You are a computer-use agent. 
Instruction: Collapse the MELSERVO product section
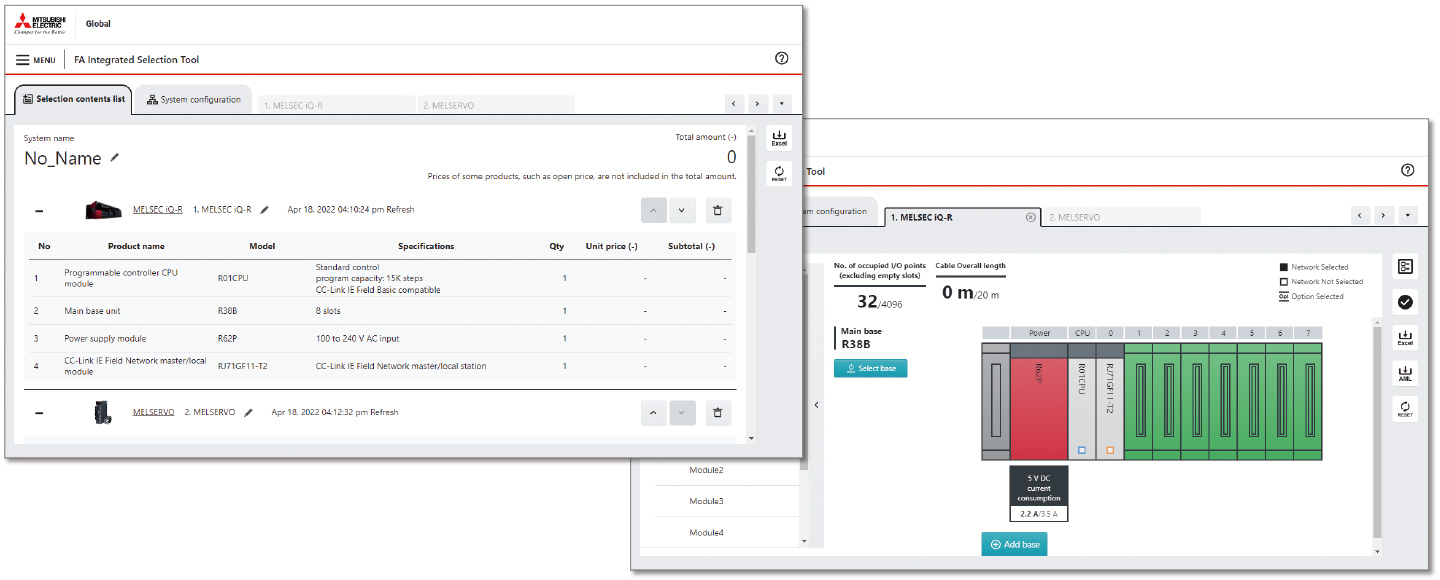pos(39,412)
